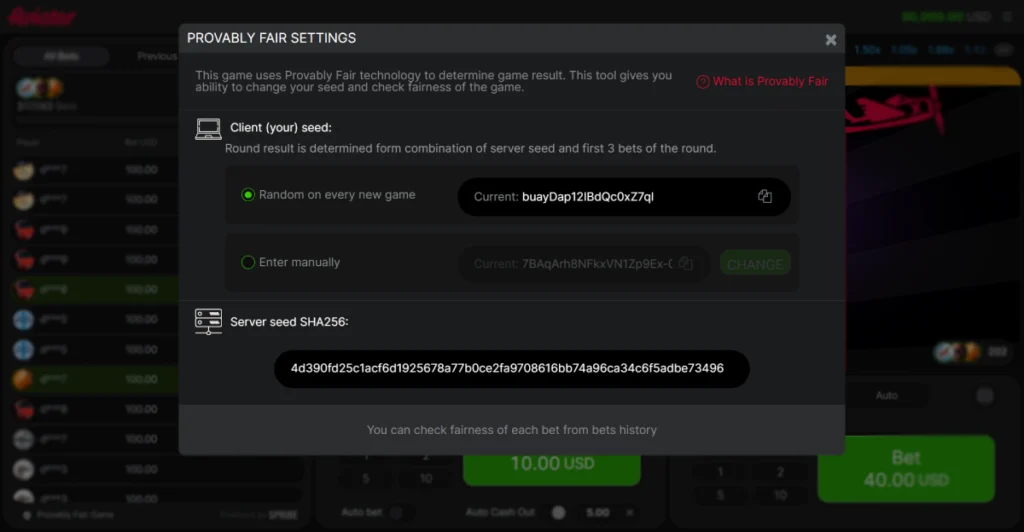Toggle the Auto Cash Out switch
The image size is (1024, 532).
click(x=558, y=512)
